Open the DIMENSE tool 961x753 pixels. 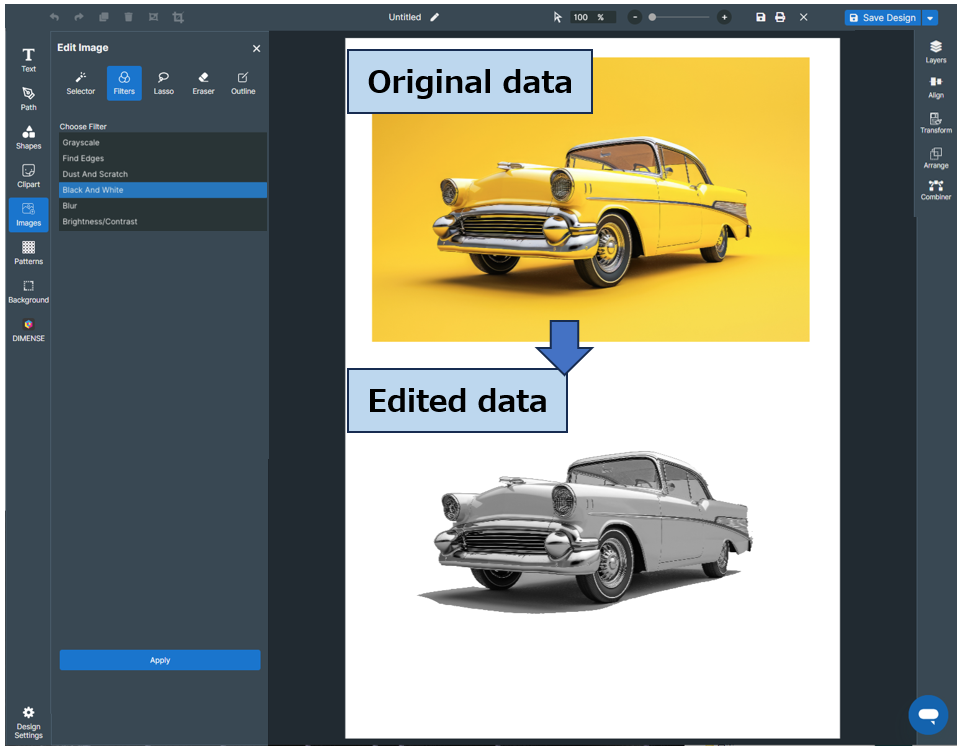click(28, 329)
